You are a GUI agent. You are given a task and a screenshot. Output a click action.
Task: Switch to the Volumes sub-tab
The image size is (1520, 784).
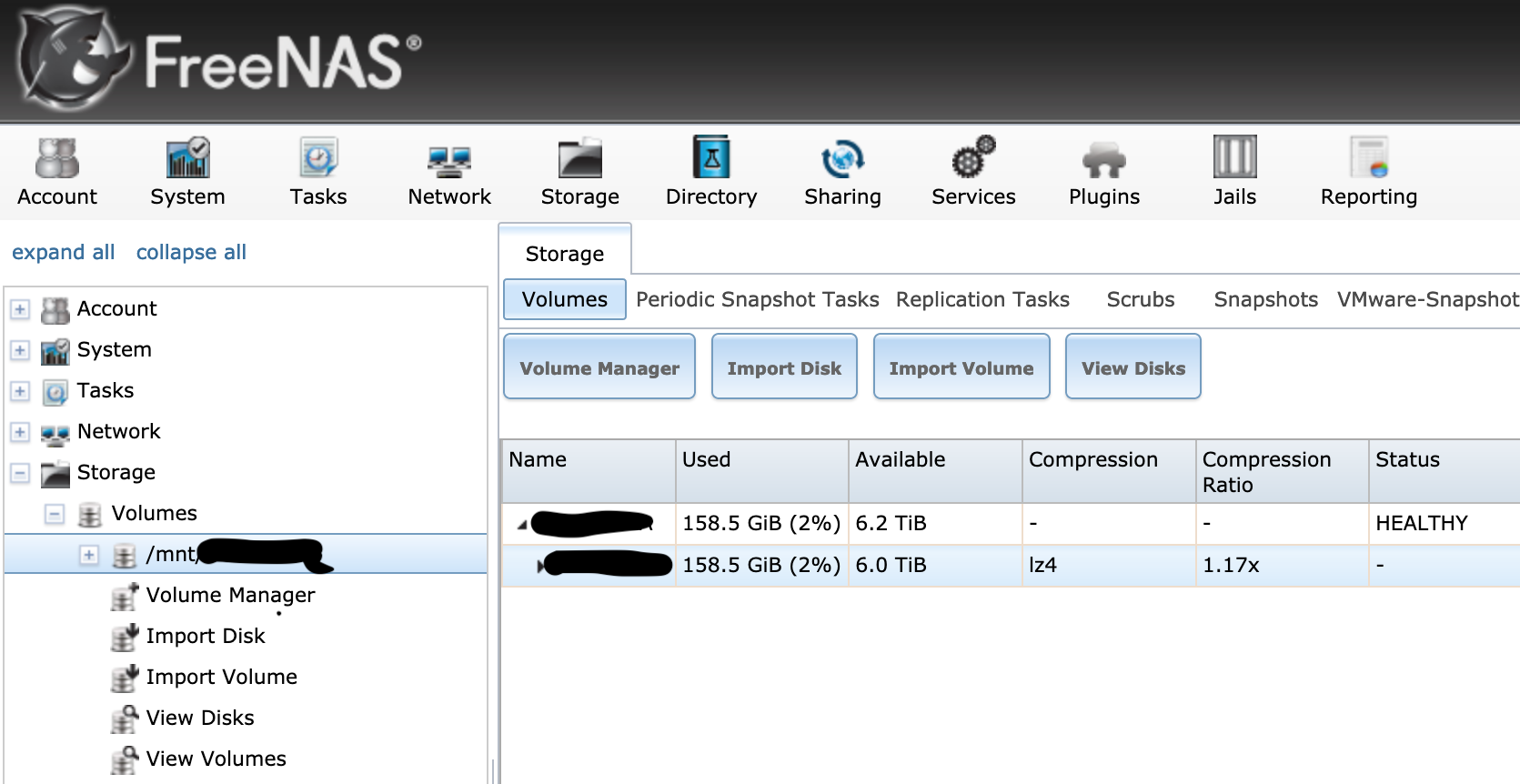coord(565,299)
